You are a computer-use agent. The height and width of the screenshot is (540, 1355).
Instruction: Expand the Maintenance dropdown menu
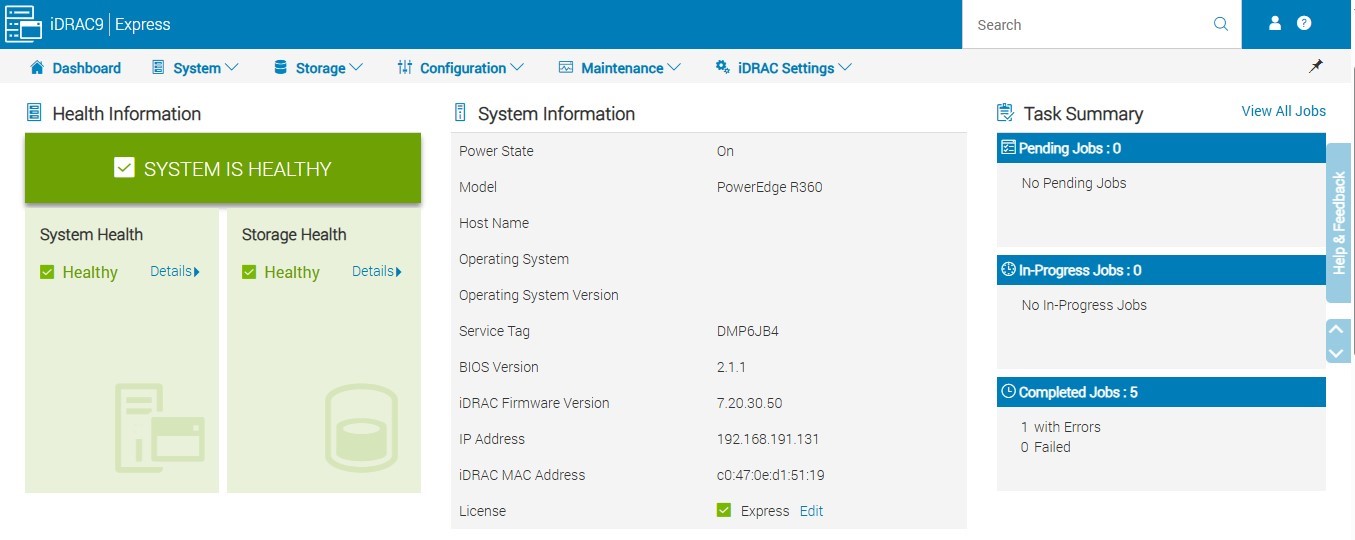tap(674, 68)
